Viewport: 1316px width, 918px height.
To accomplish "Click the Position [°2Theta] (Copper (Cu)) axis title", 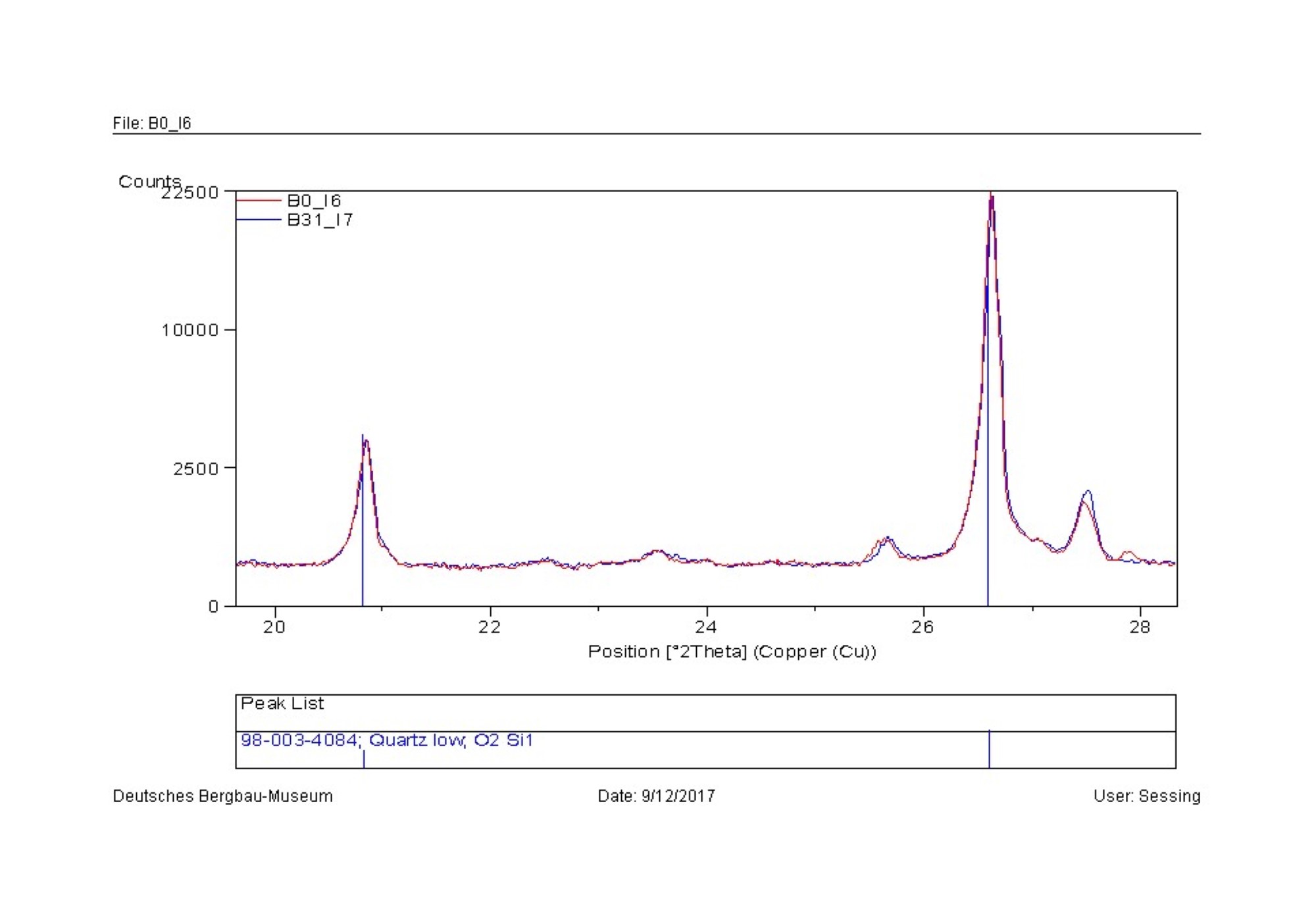I will point(732,651).
